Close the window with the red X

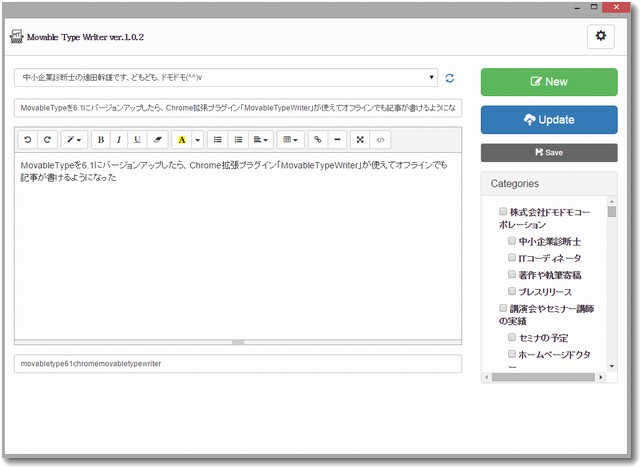(616, 7)
